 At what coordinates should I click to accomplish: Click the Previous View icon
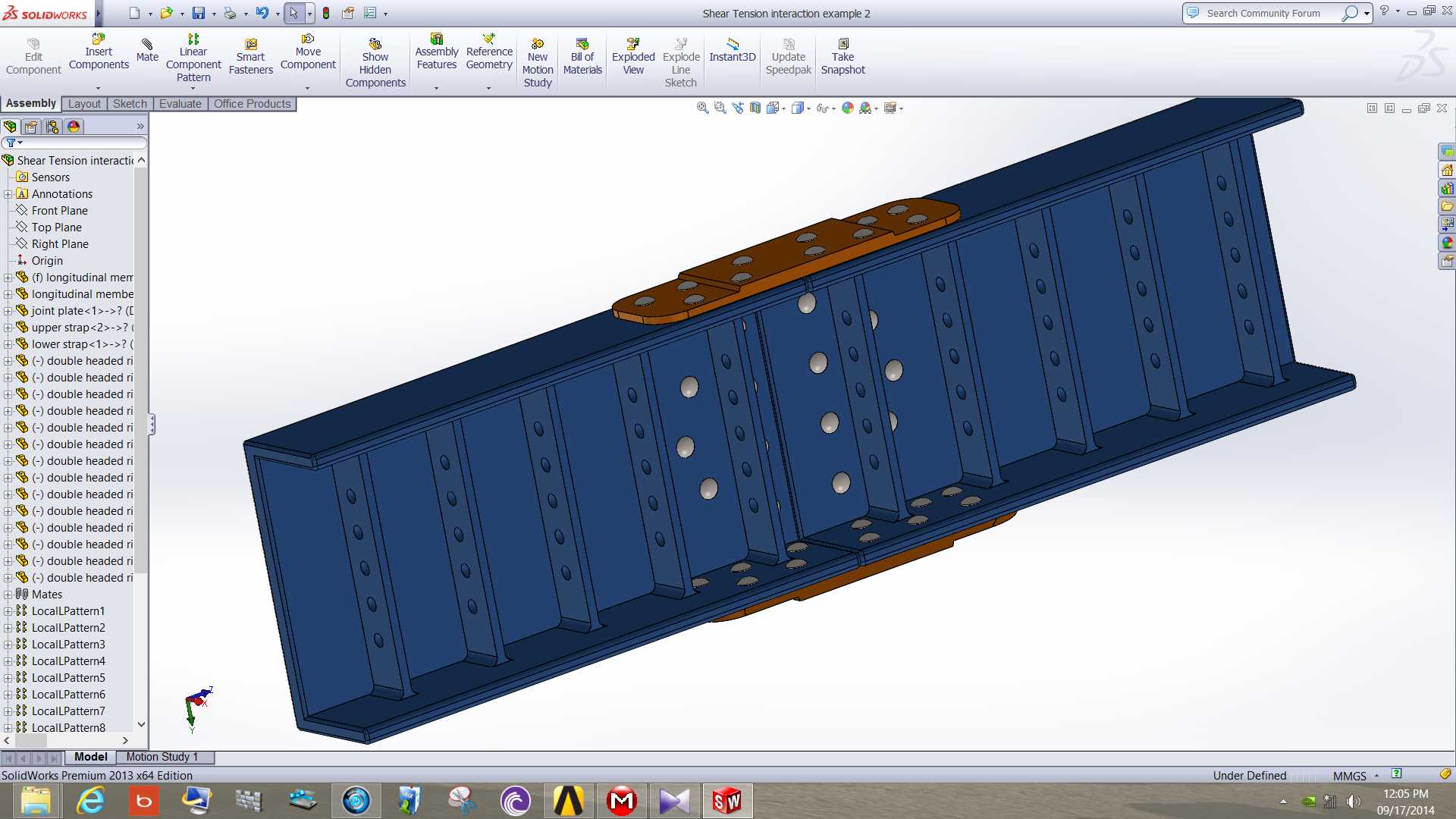tap(737, 108)
